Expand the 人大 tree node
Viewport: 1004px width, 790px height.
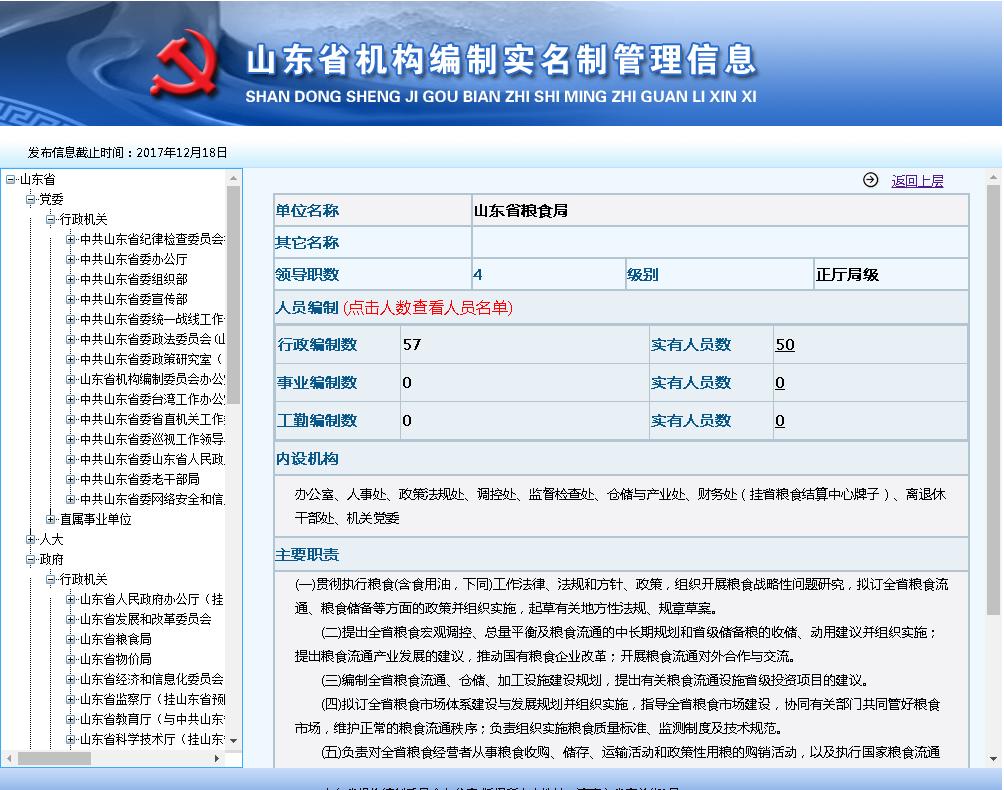pos(31,539)
